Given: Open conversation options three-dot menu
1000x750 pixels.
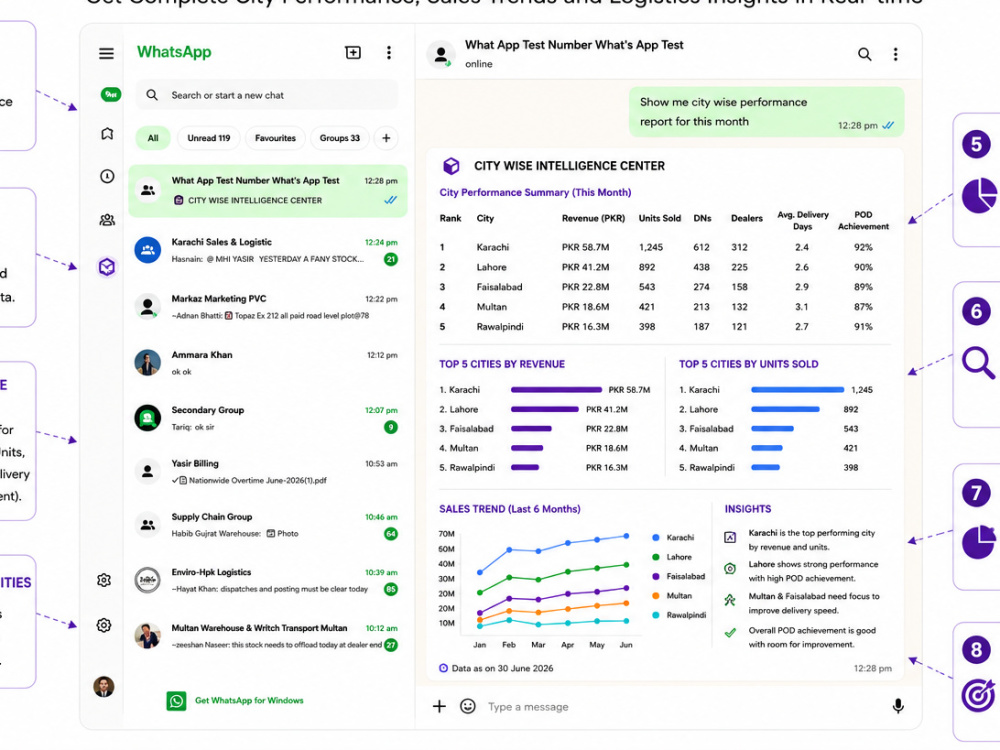Looking at the screenshot, I should click(895, 54).
